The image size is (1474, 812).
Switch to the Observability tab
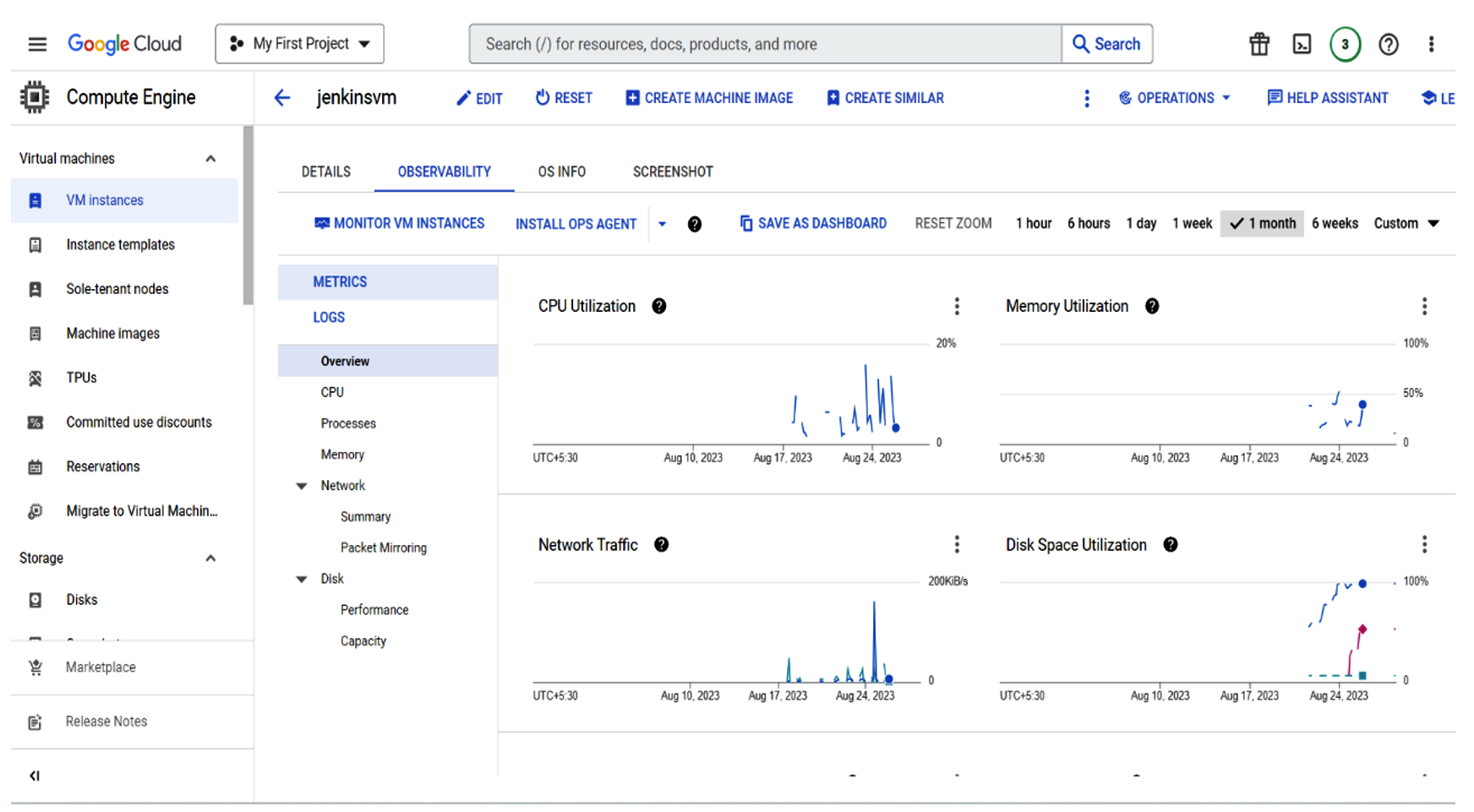444,172
